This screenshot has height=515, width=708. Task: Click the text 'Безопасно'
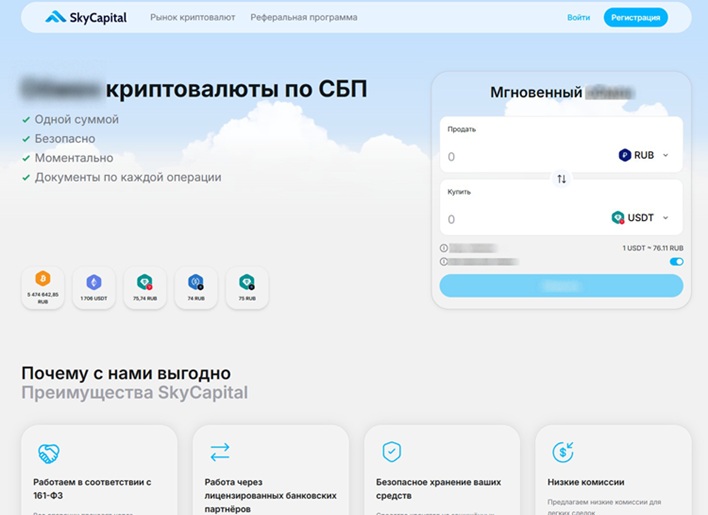[x=65, y=139]
